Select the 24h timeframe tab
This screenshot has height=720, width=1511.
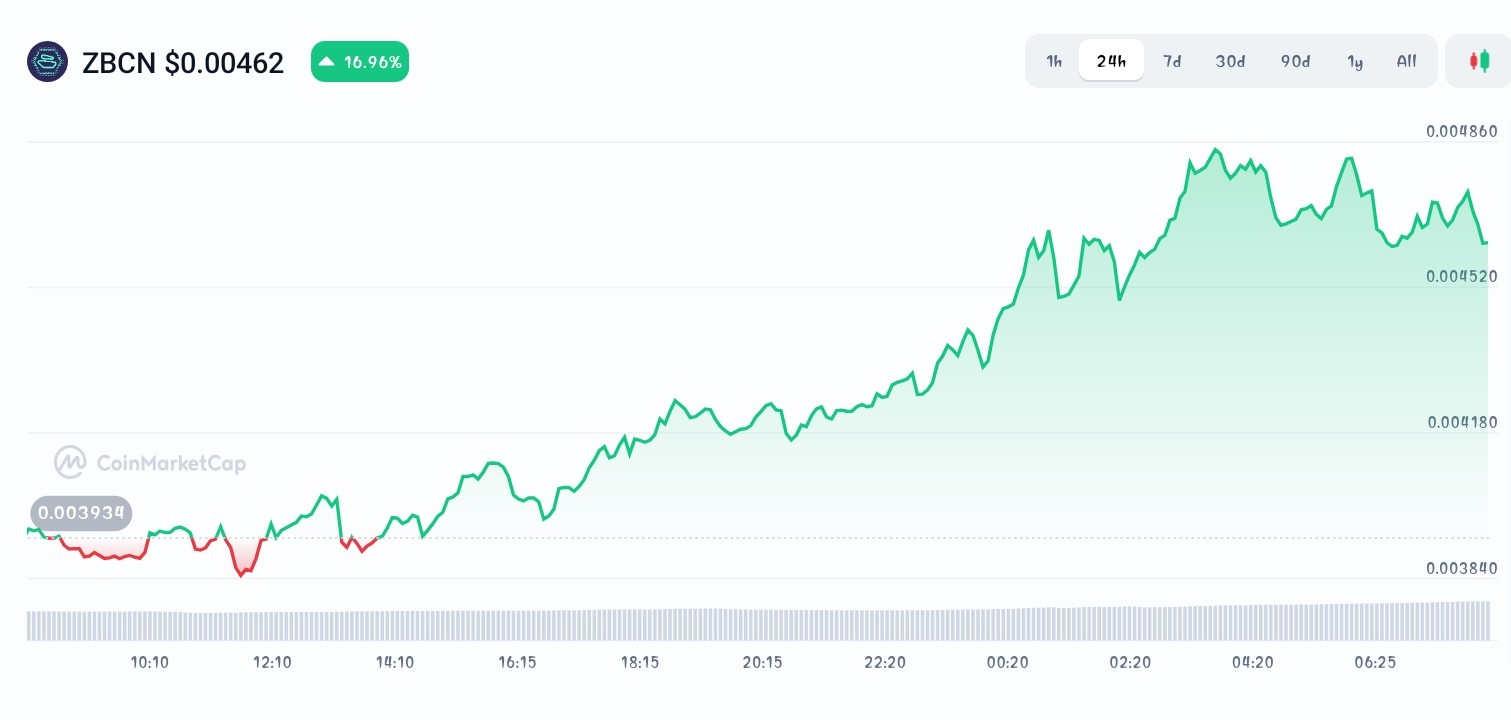click(x=1111, y=61)
